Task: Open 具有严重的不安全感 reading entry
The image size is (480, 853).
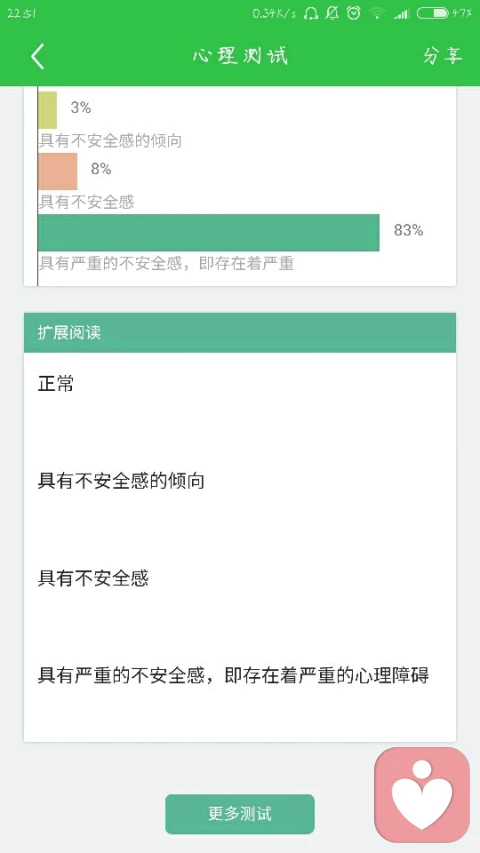Action: point(233,676)
